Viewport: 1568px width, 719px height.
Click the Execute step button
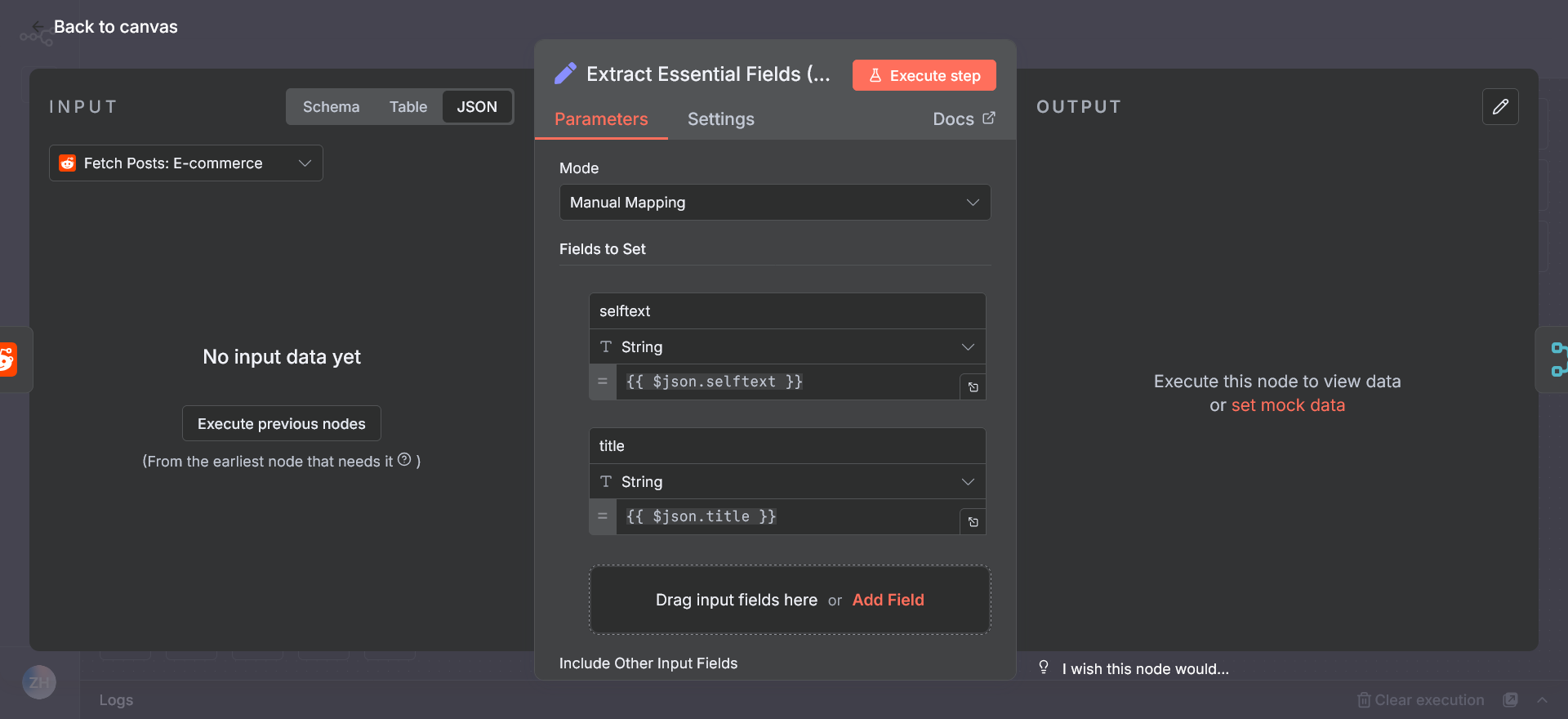pyautogui.click(x=924, y=75)
